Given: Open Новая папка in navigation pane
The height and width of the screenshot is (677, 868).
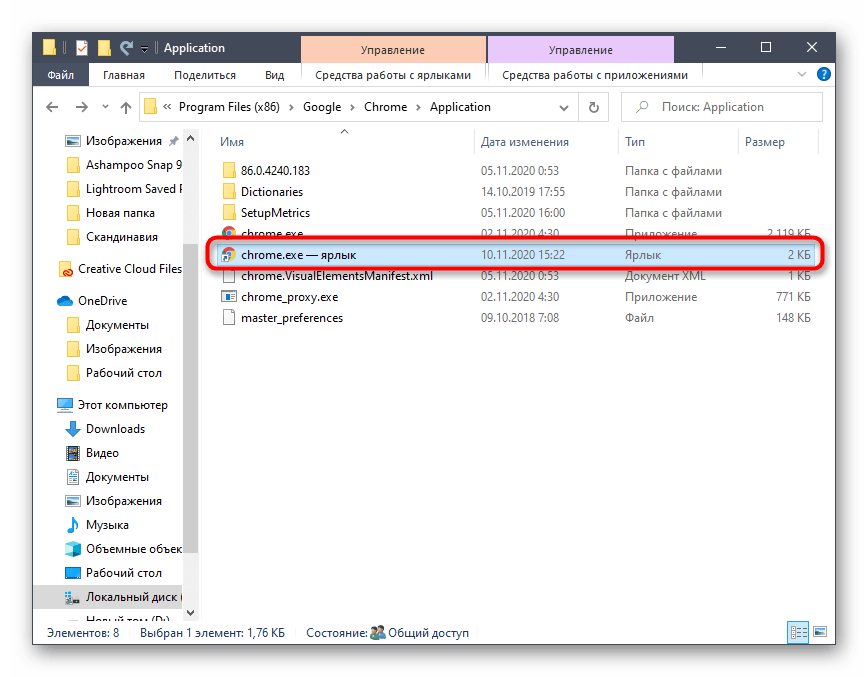Looking at the screenshot, I should [x=120, y=213].
